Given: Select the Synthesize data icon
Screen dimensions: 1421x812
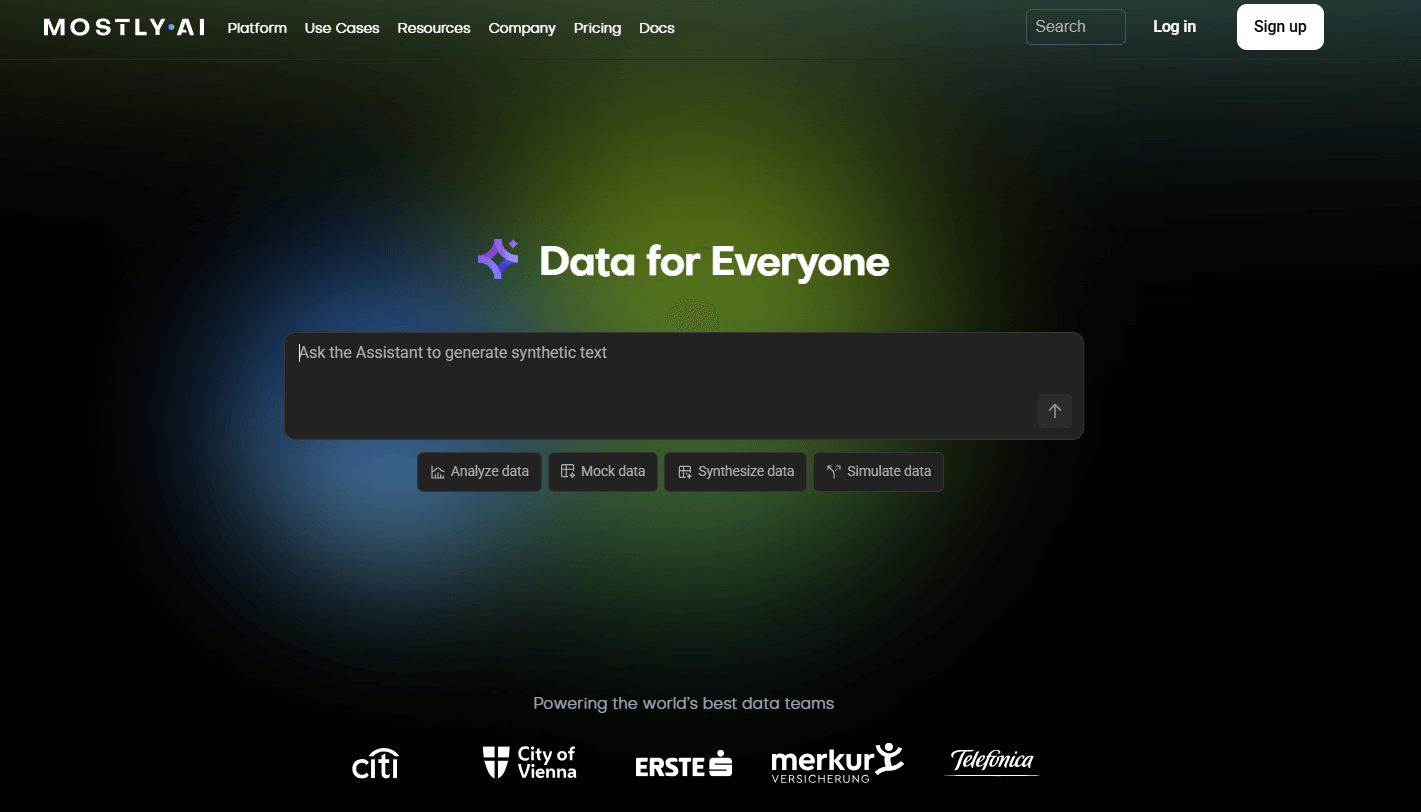Looking at the screenshot, I should tap(685, 470).
